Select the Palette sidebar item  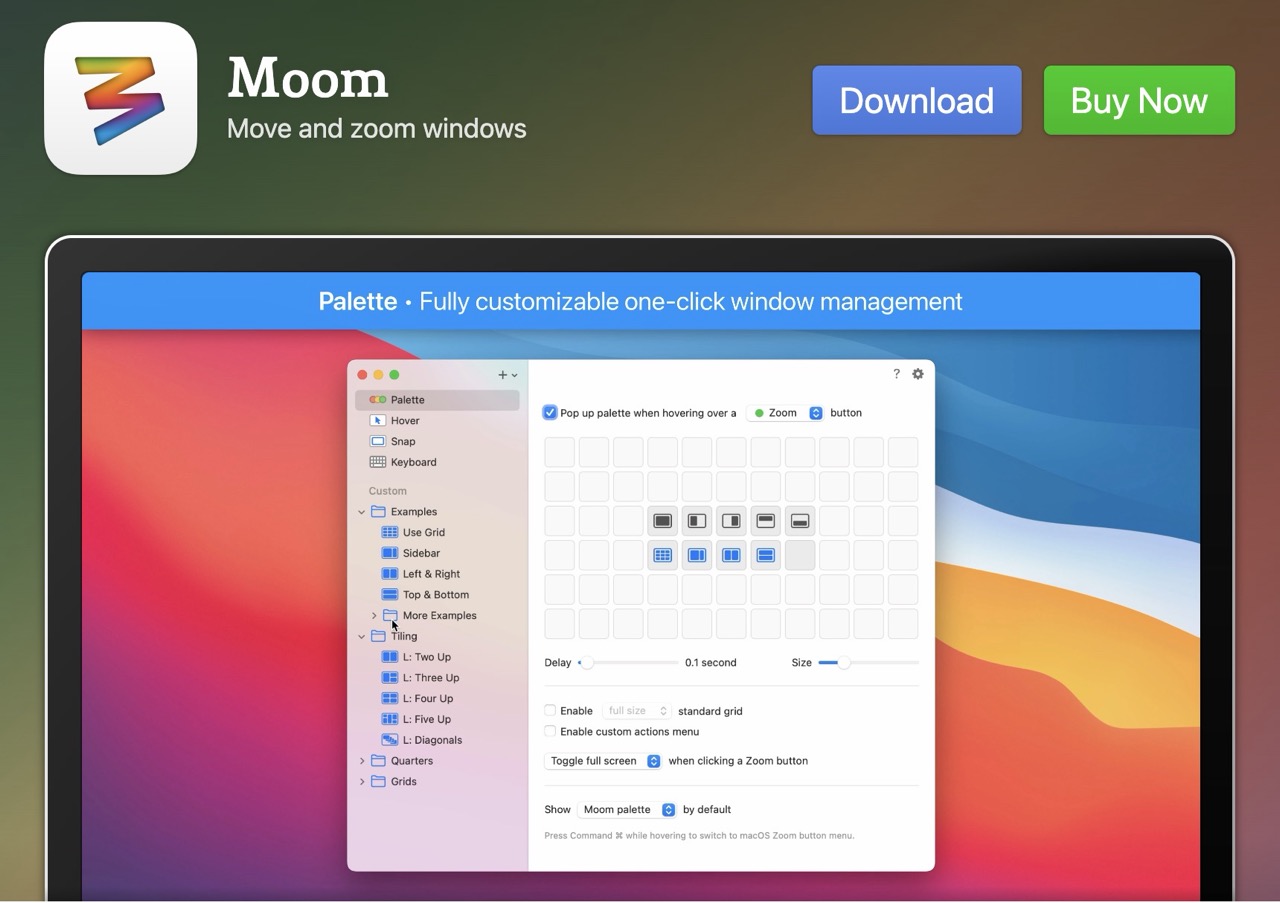coord(437,400)
